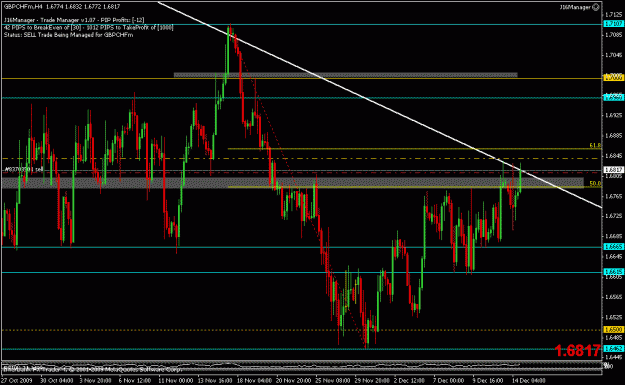Select the wide grey rectangle zone near 1.6800
This screenshot has width=625, height=385.
tap(293, 183)
